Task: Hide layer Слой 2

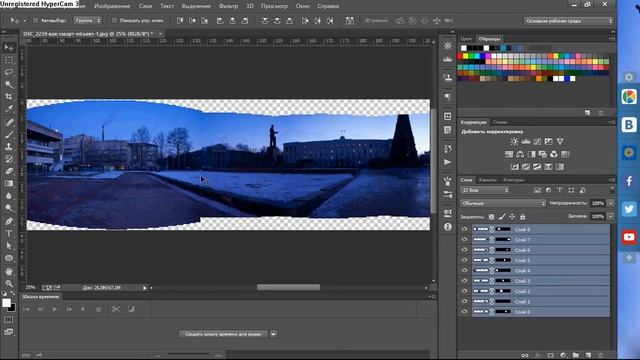Action: 464,291
